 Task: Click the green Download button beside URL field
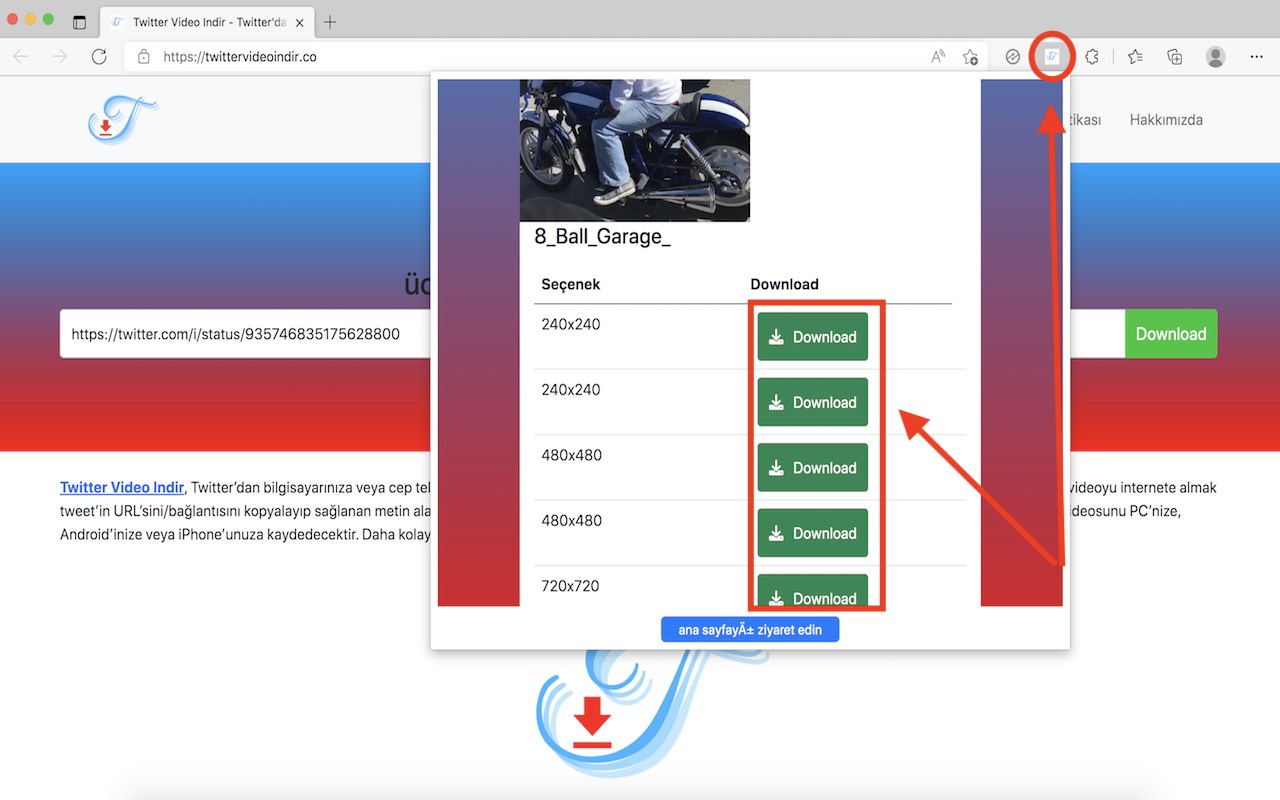pyautogui.click(x=1171, y=334)
